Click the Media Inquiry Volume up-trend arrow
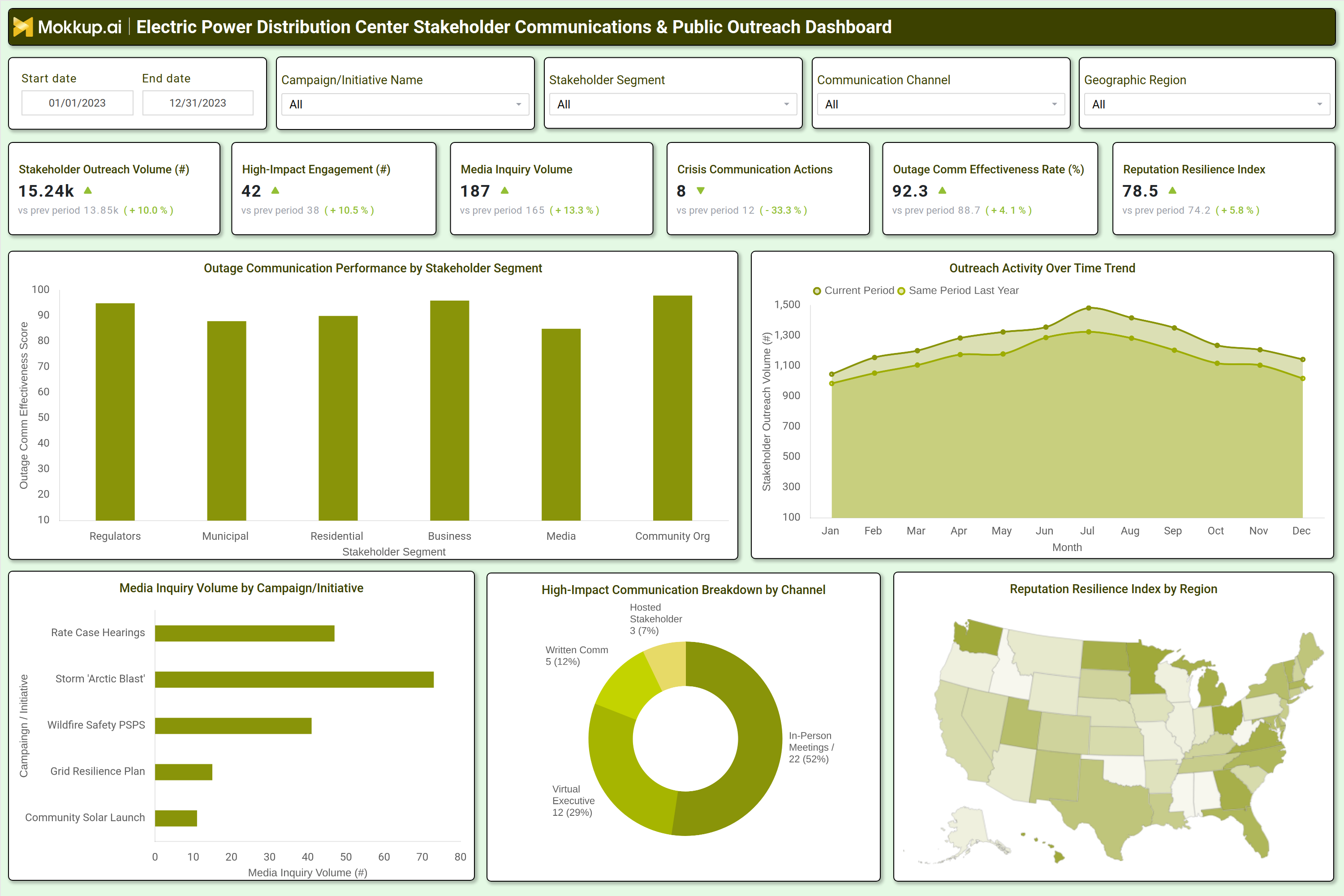The image size is (1344, 896). click(504, 190)
